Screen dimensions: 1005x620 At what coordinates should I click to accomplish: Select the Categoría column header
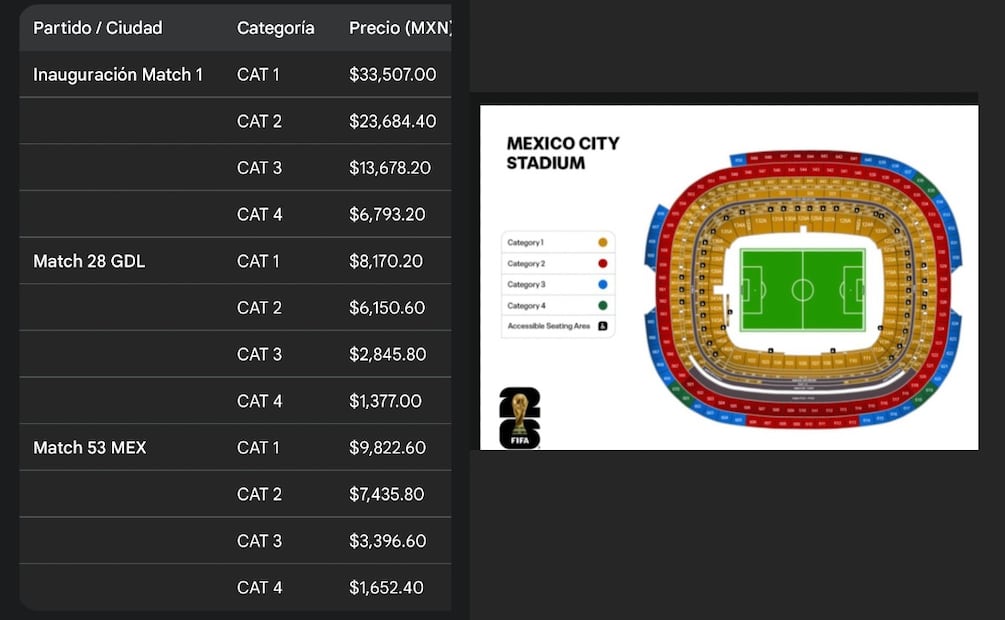275,28
